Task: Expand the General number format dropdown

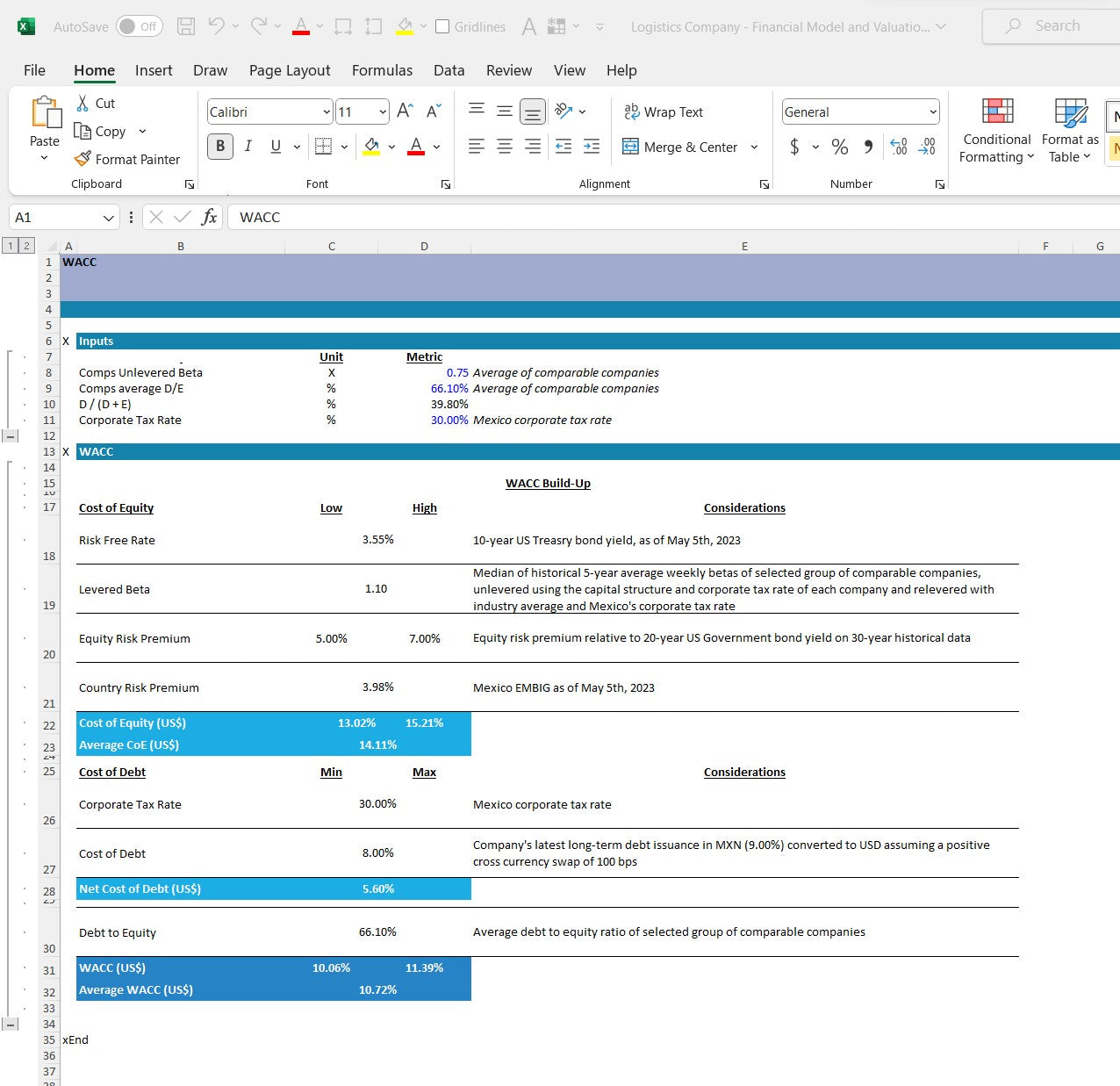Action: coord(932,111)
